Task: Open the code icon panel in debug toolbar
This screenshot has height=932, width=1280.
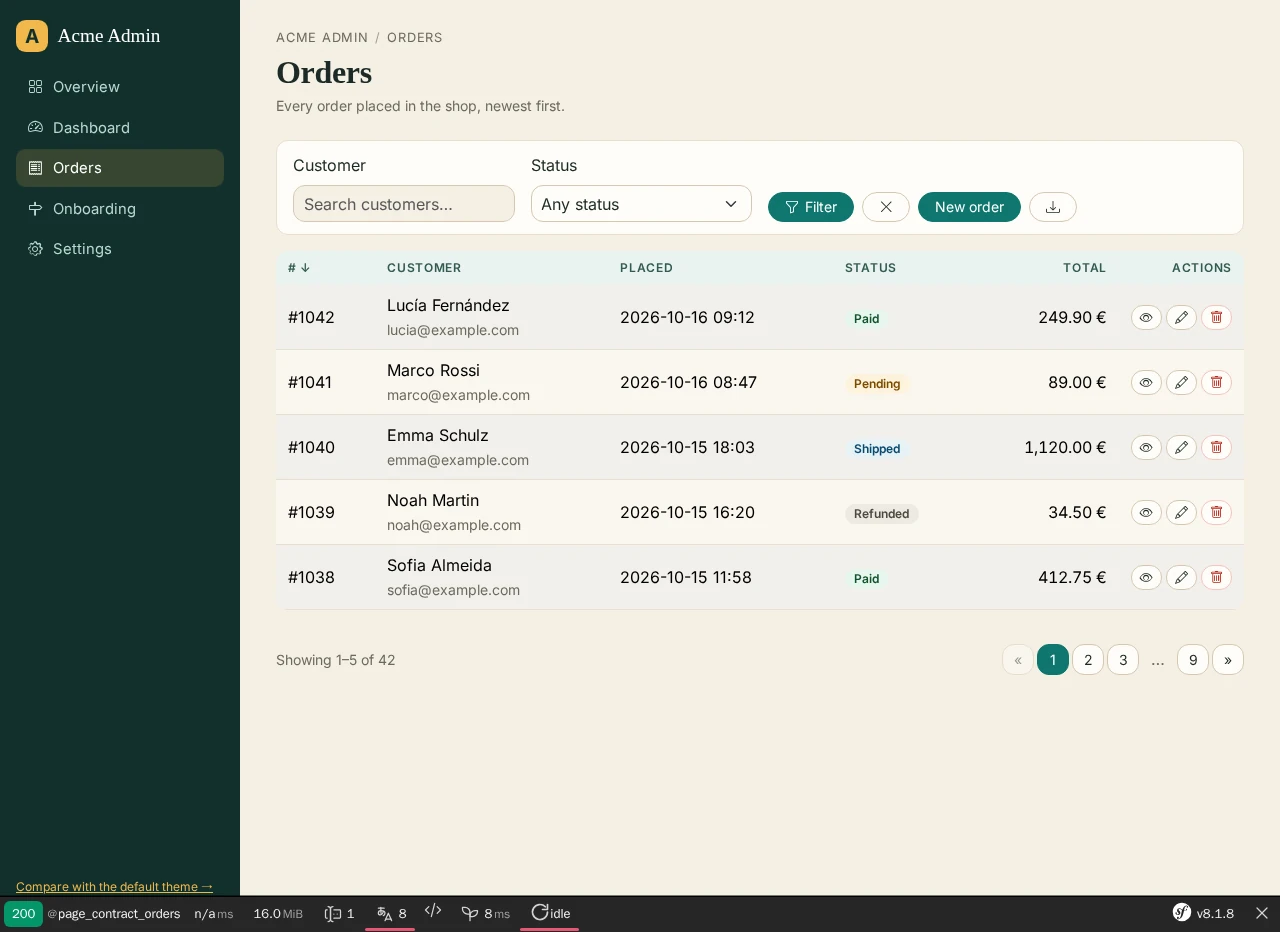Action: click(433, 911)
